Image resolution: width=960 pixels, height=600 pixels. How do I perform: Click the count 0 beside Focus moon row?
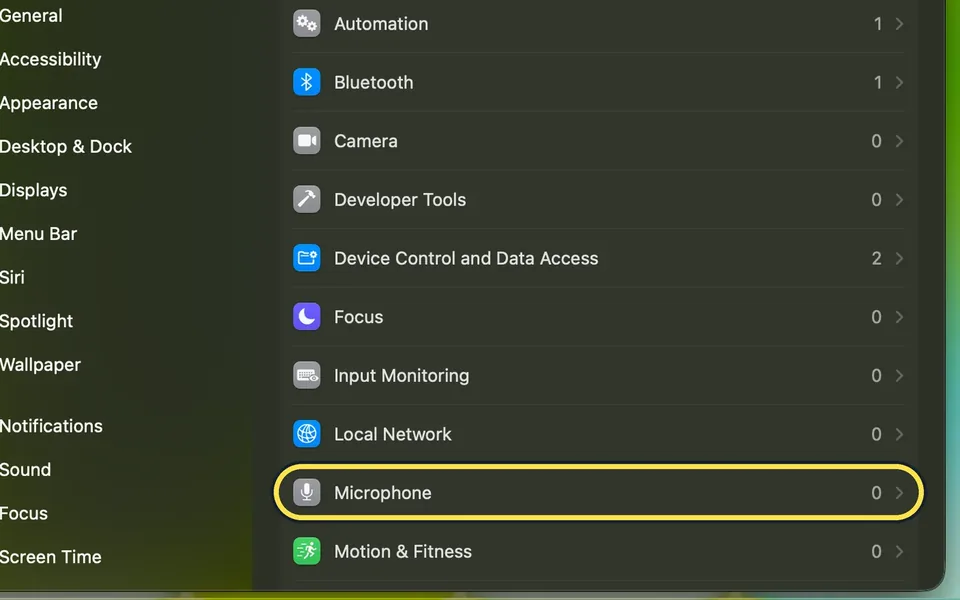coord(877,317)
